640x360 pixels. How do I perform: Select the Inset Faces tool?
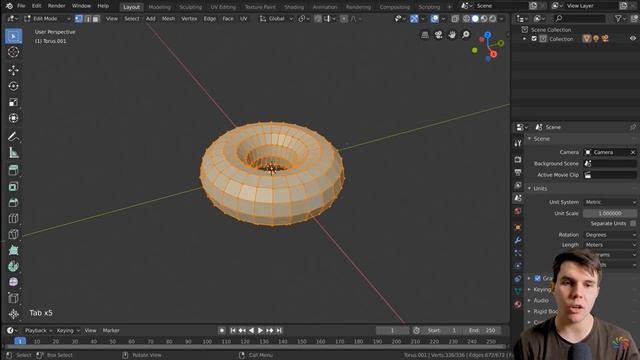(x=13, y=187)
